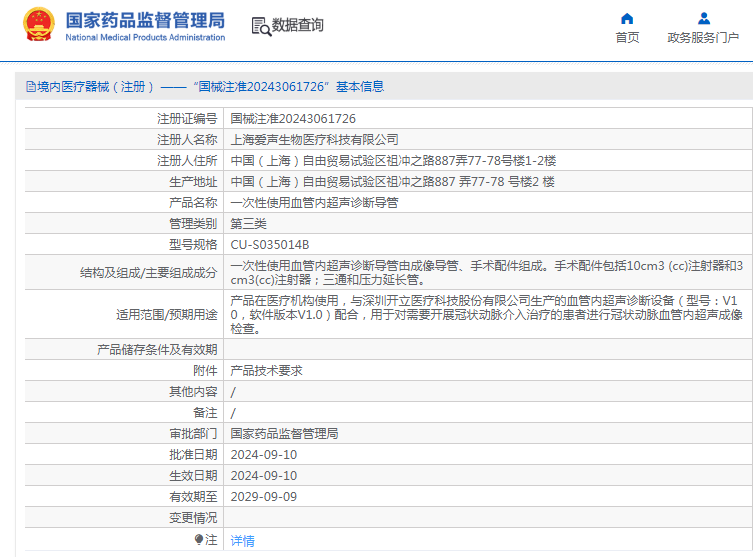Go to 首页 text link
The width and height of the screenshot is (753, 557).
coord(627,37)
